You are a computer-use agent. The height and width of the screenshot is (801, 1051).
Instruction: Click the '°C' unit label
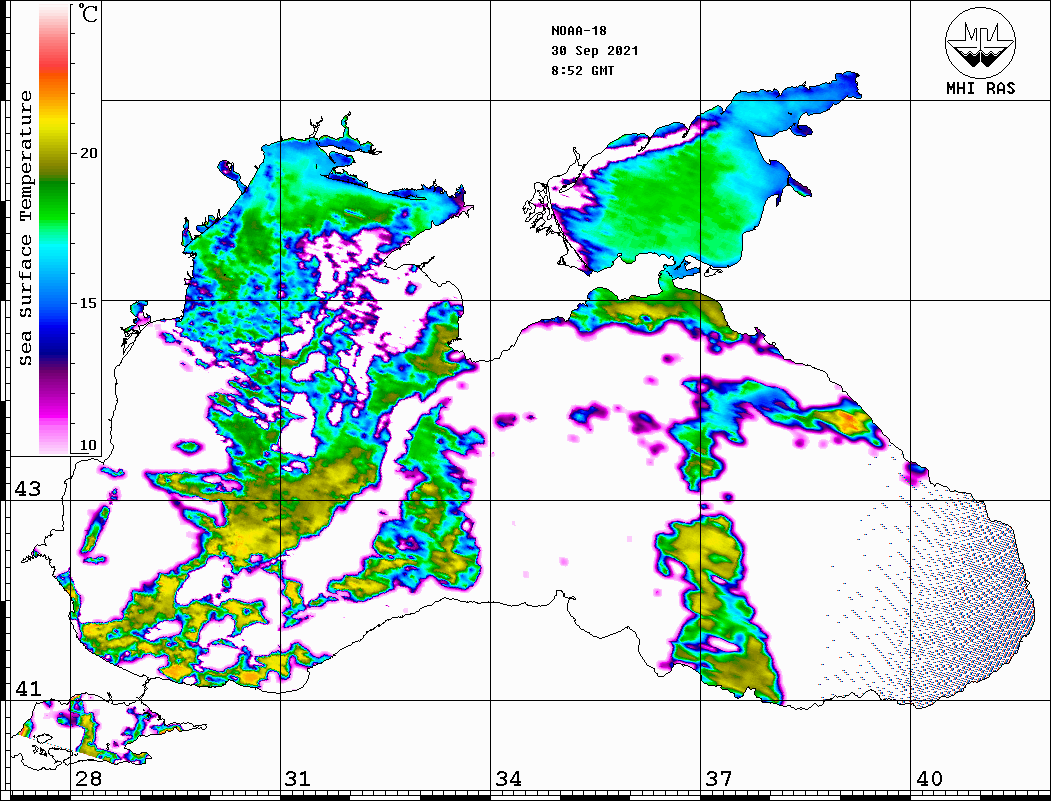[x=87, y=13]
